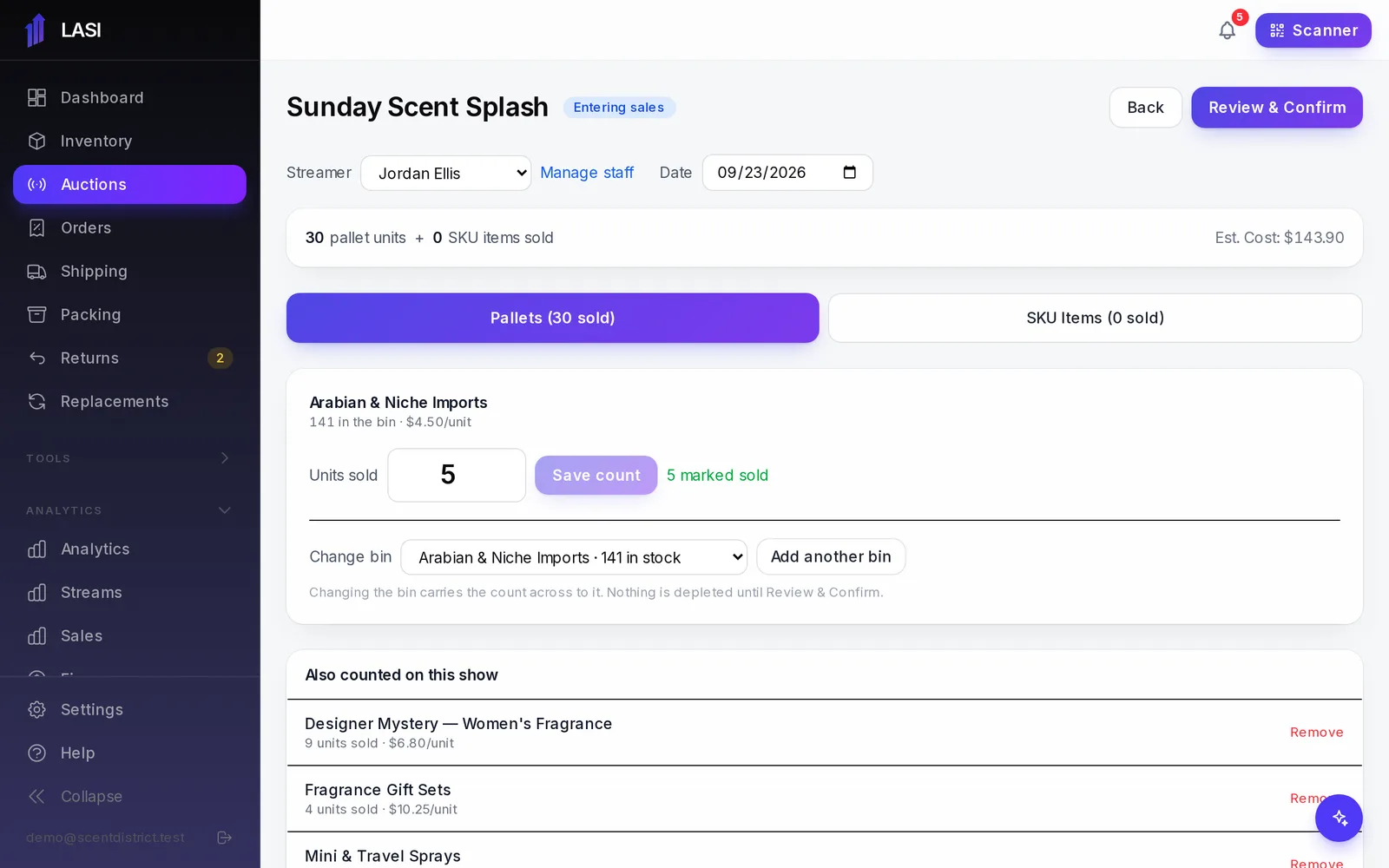Image resolution: width=1389 pixels, height=868 pixels.
Task: Open the Scanner button
Action: pos(1313,30)
